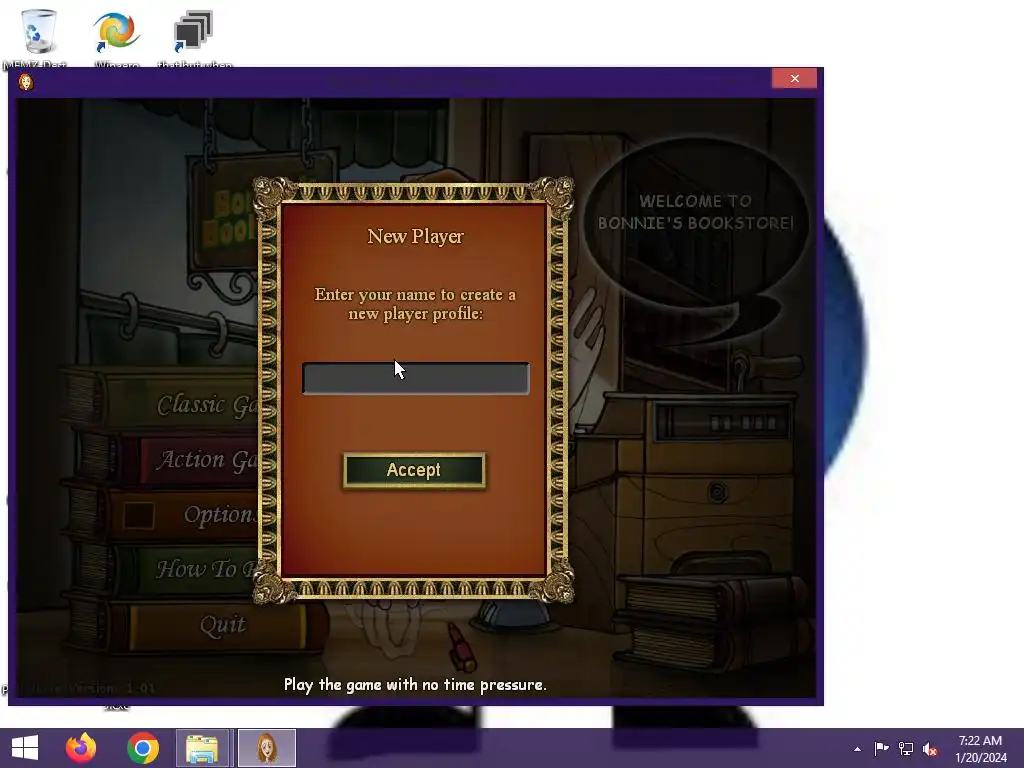
Task: Open the Recycle Bin desktop icon
Action: coord(38,31)
